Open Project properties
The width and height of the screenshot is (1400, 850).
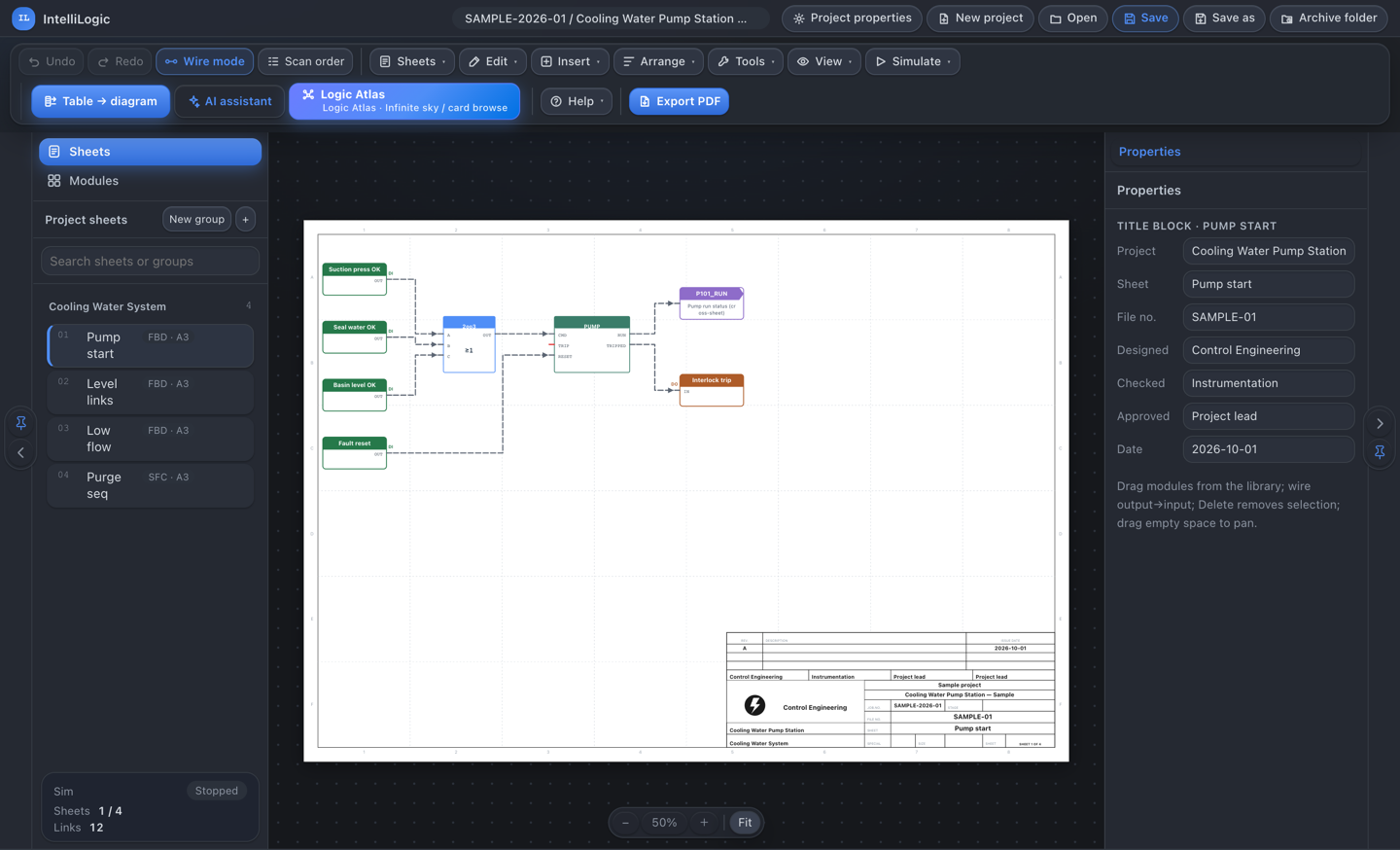point(852,18)
